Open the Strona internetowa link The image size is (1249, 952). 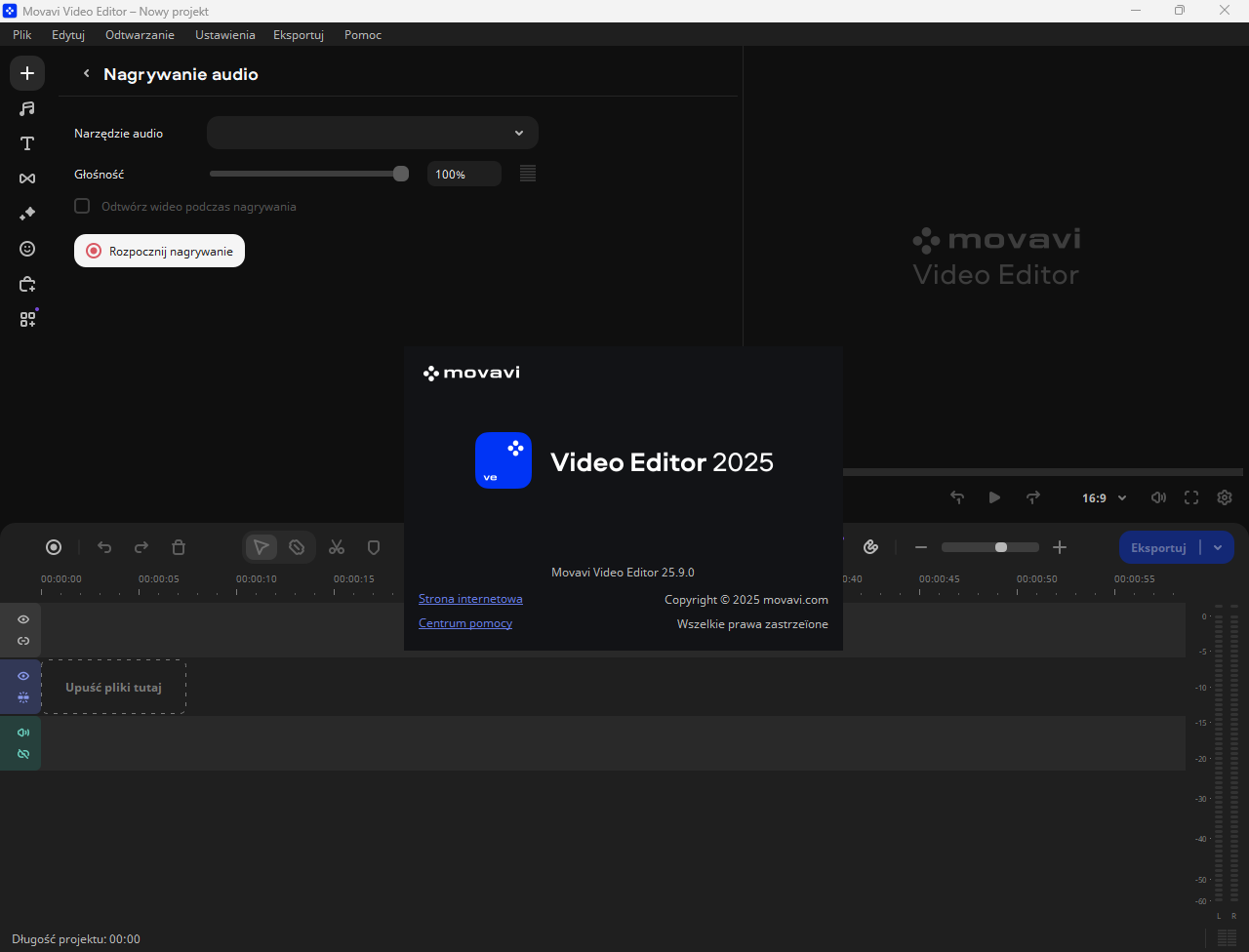470,599
